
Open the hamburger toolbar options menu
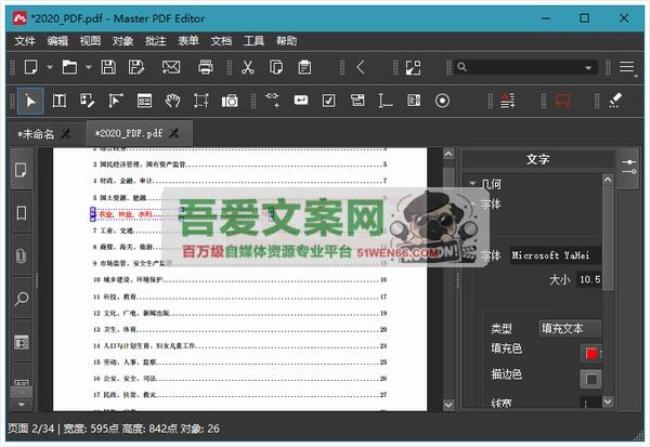point(627,67)
